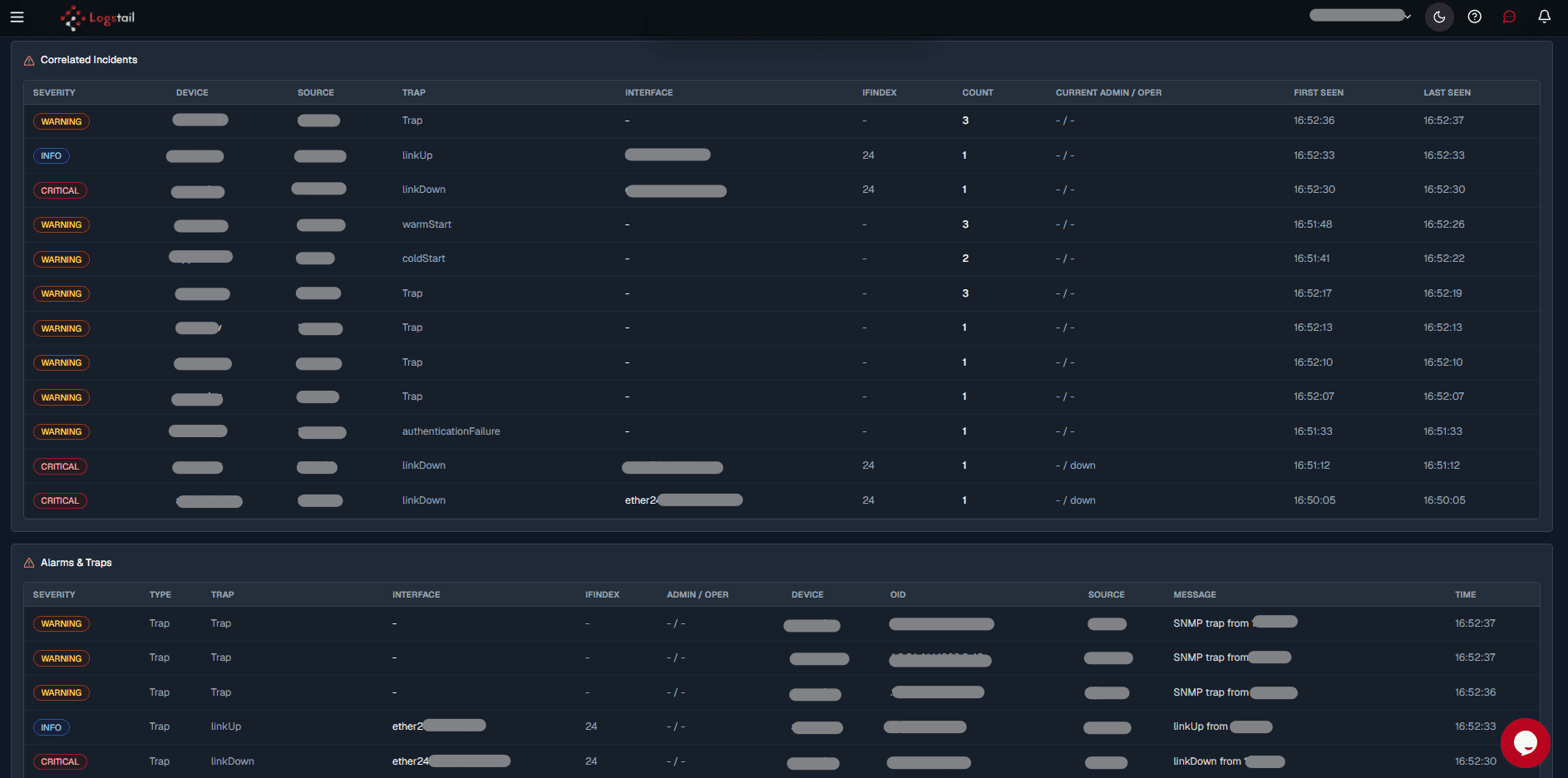This screenshot has height=778, width=1568.
Task: Sort alarms by OID column header
Action: [x=898, y=594]
